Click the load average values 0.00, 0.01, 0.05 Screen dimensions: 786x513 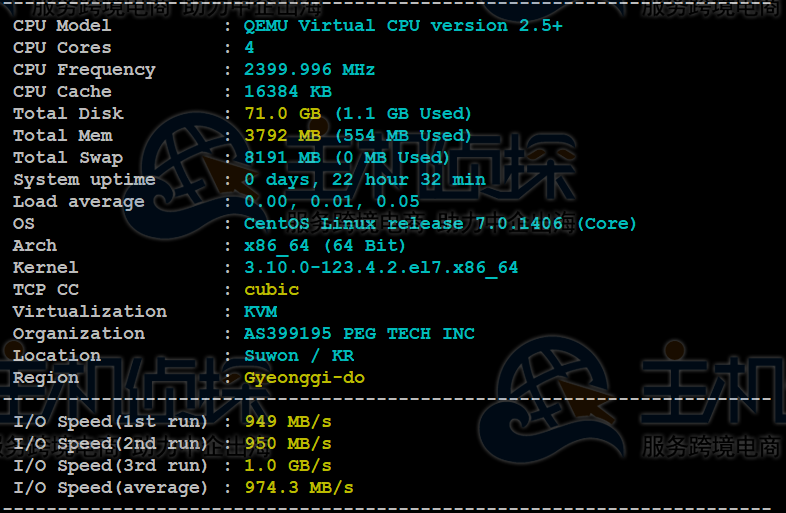coord(332,202)
